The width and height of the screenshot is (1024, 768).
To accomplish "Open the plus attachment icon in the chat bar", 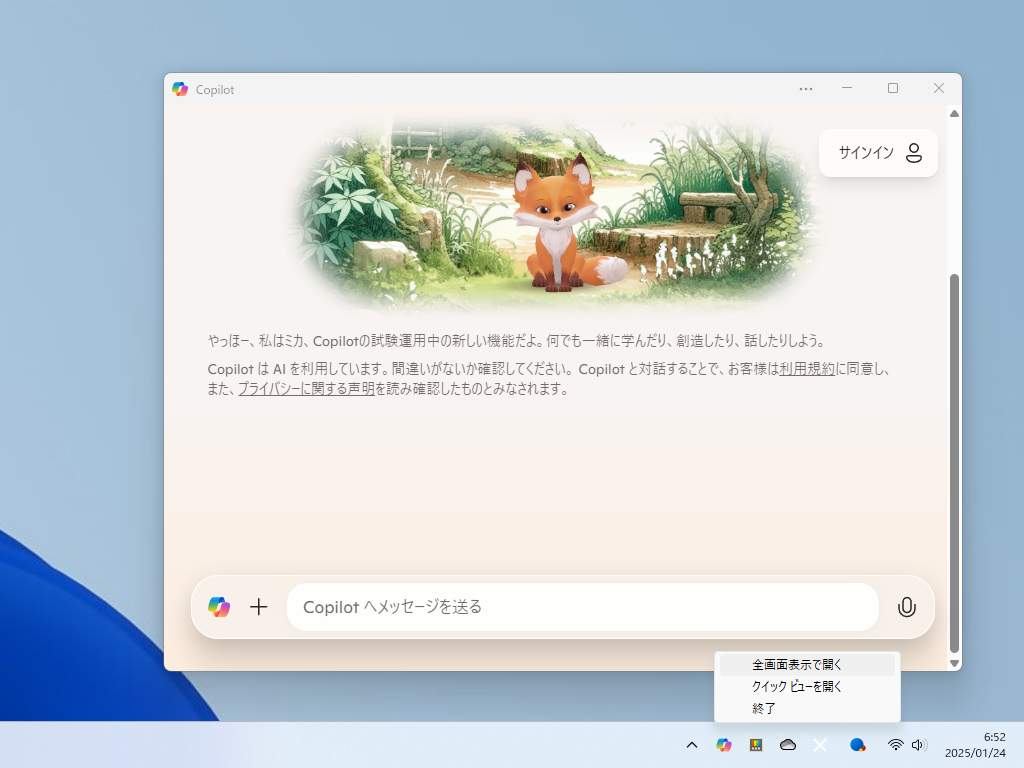I will click(x=259, y=606).
